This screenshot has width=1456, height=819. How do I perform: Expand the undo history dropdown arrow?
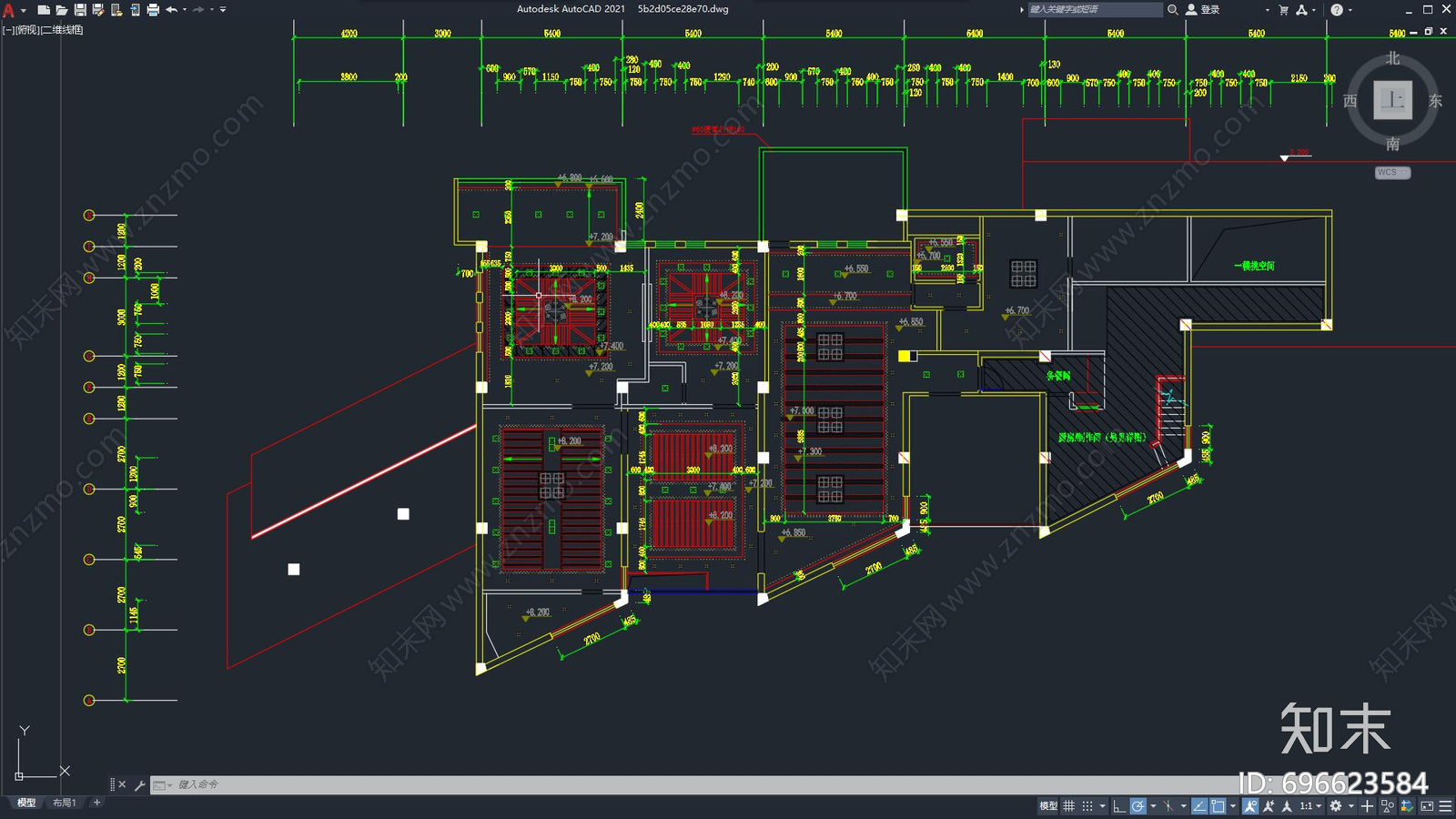pos(185,10)
